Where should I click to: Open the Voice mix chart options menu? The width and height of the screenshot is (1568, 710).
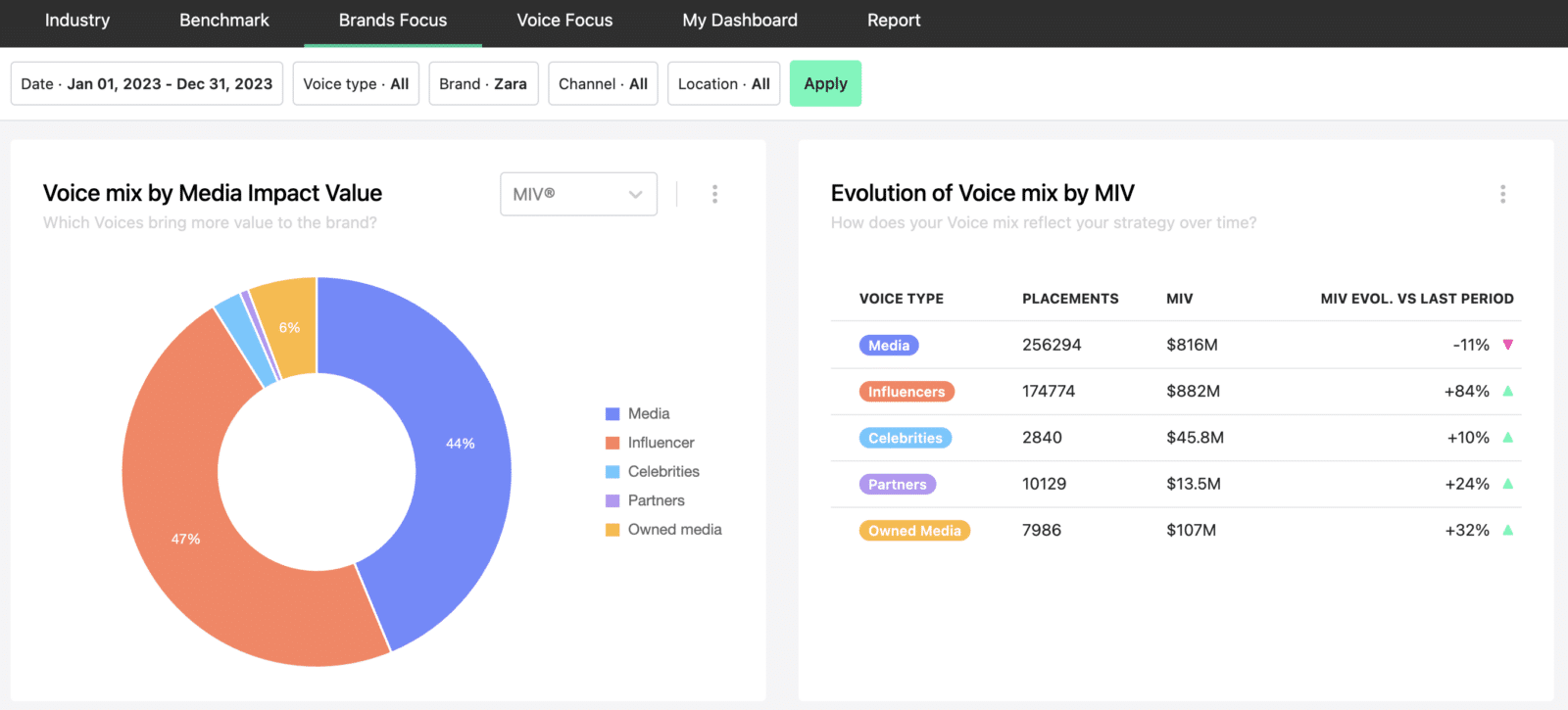point(714,194)
